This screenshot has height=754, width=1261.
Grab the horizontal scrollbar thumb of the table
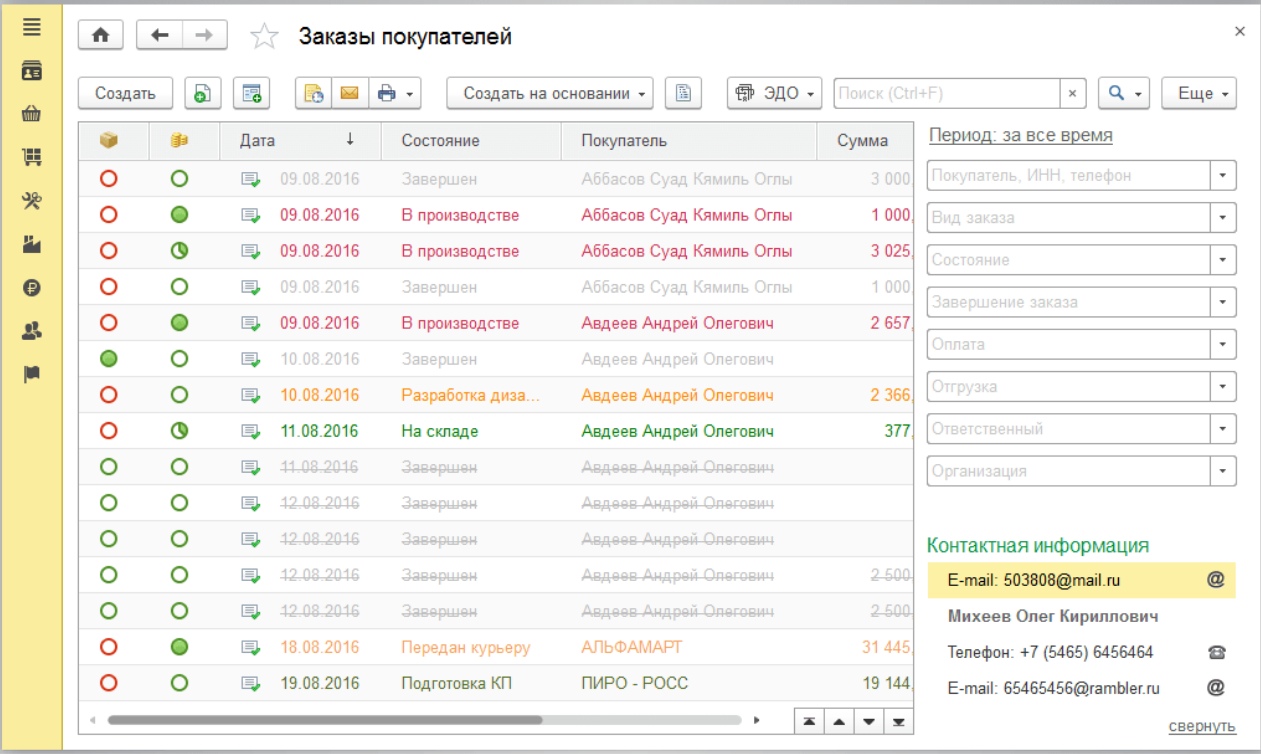(324, 720)
